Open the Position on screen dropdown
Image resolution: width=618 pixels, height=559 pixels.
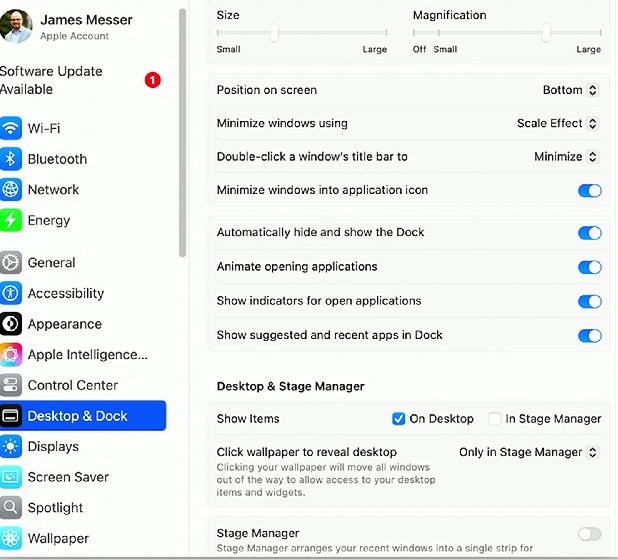click(571, 90)
